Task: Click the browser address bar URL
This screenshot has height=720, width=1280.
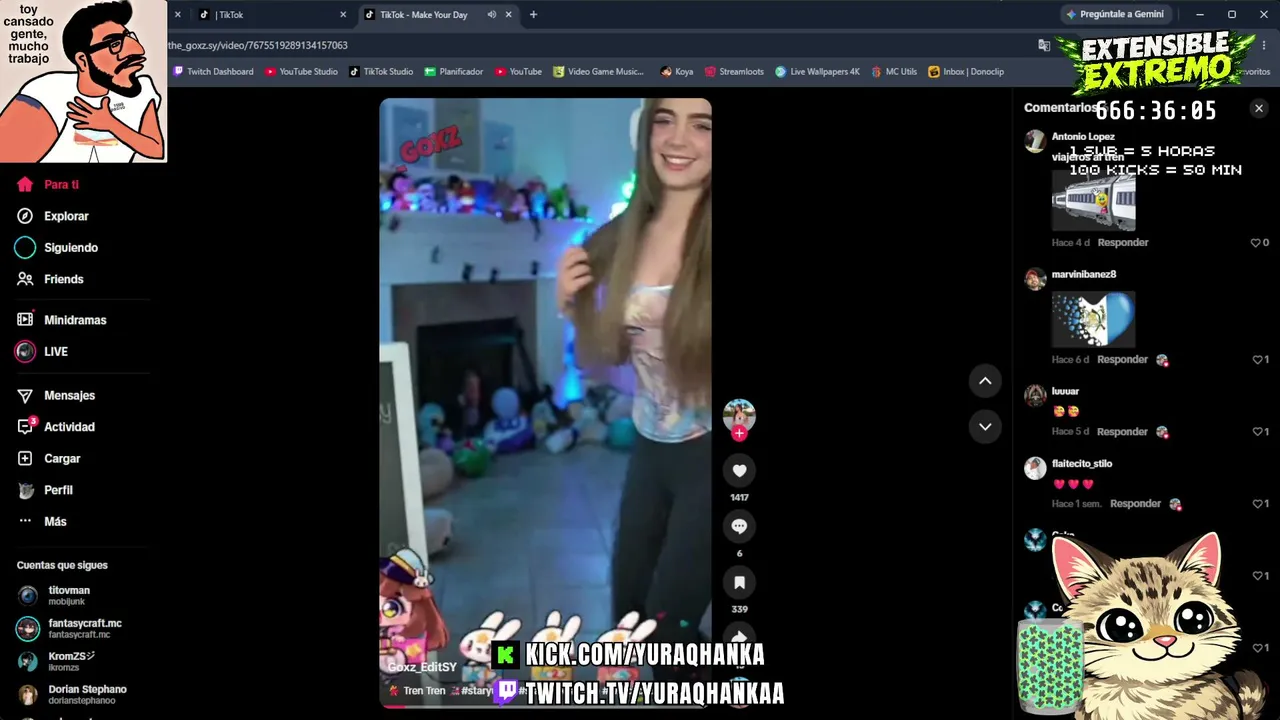Action: pos(258,45)
